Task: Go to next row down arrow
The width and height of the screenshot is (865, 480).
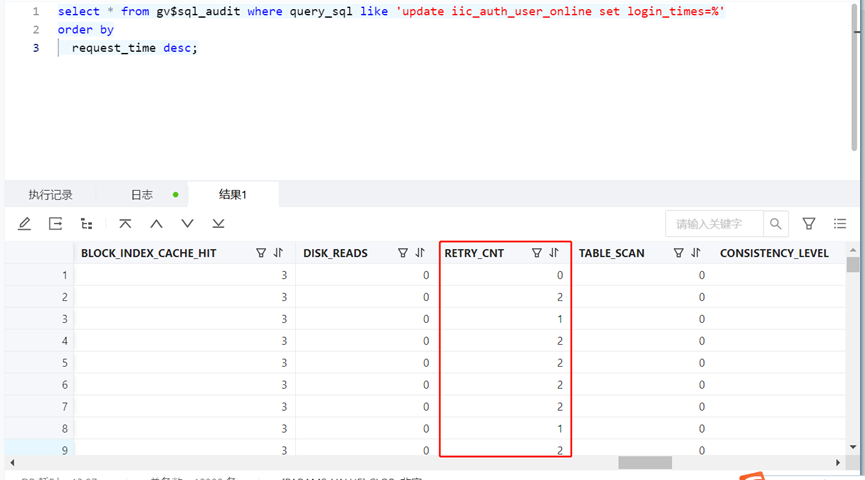Action: click(188, 223)
